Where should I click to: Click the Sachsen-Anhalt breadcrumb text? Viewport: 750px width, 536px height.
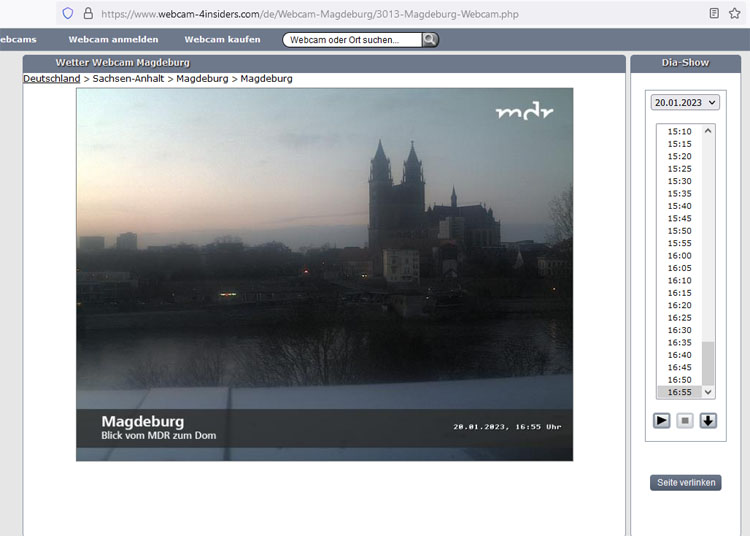(128, 78)
